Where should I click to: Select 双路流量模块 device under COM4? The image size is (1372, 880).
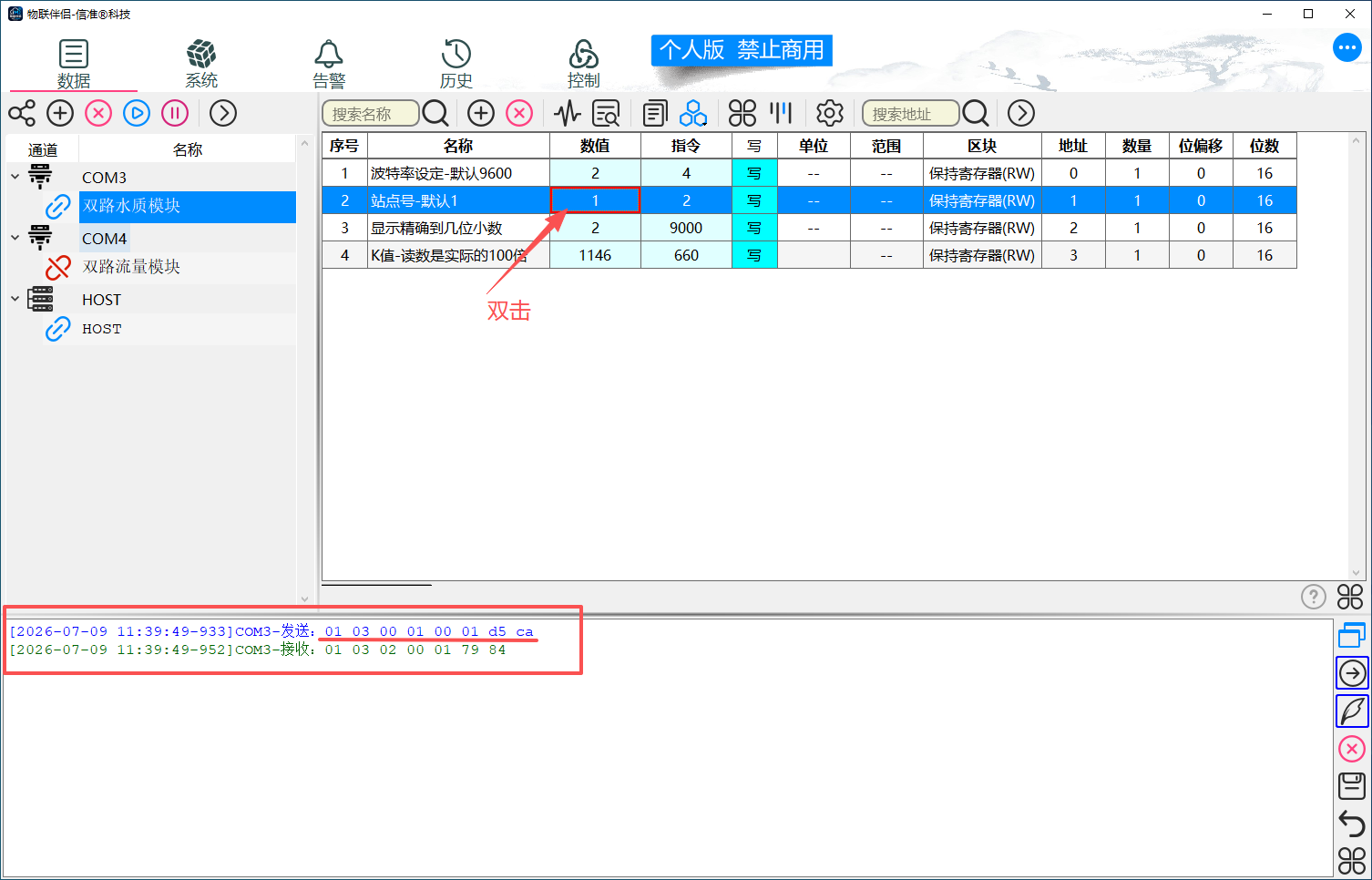pyautogui.click(x=131, y=267)
